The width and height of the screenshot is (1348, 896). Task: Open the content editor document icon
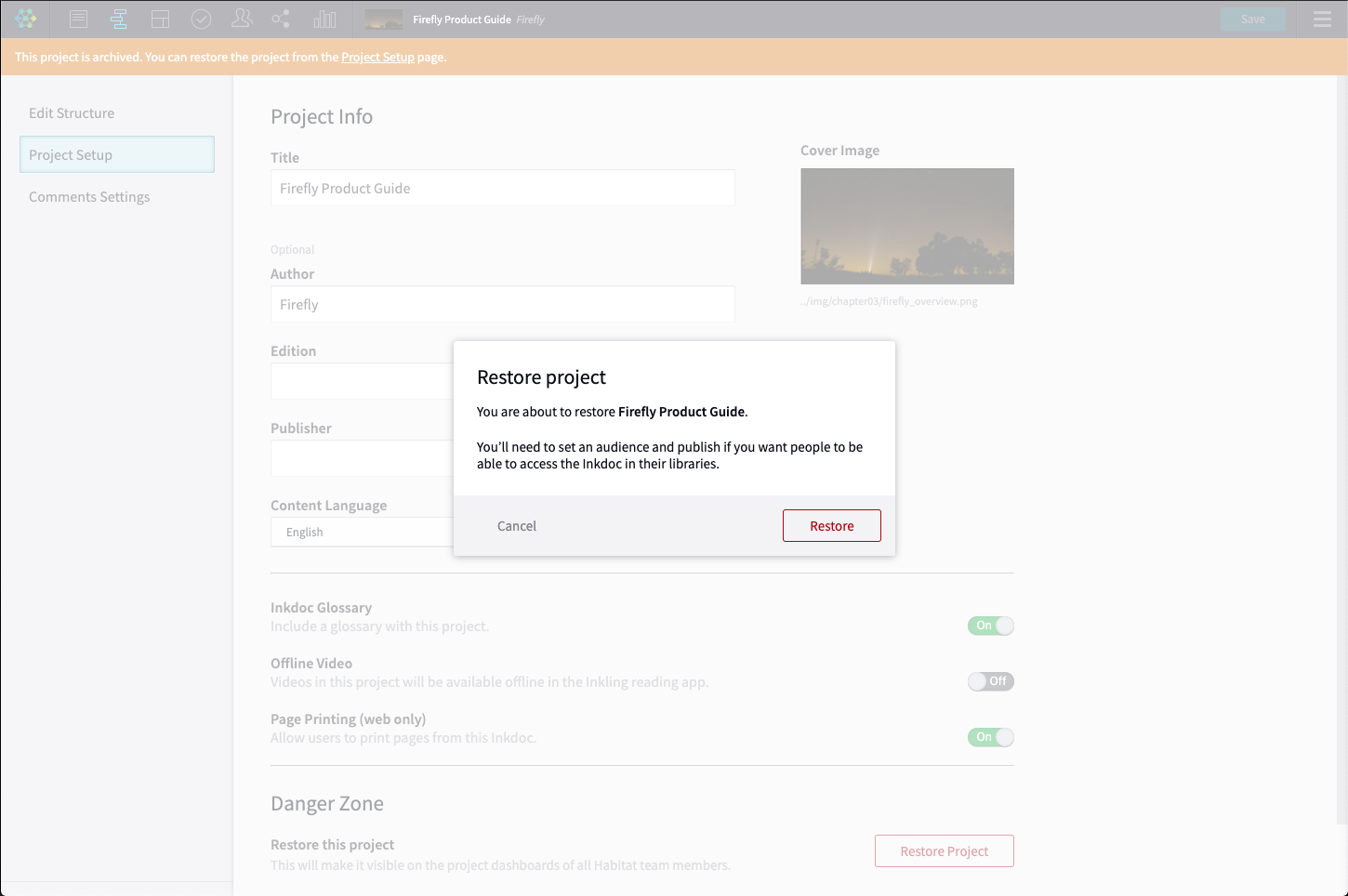tap(79, 19)
